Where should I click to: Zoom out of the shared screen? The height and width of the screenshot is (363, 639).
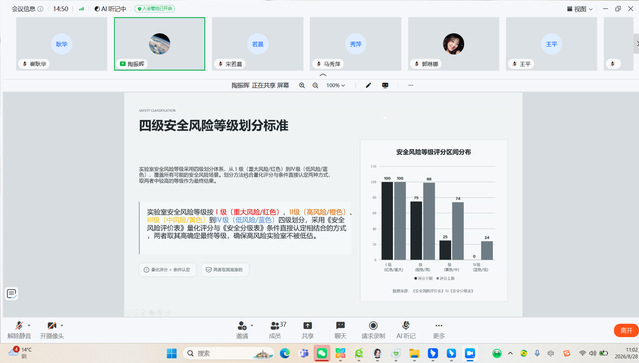(315, 86)
